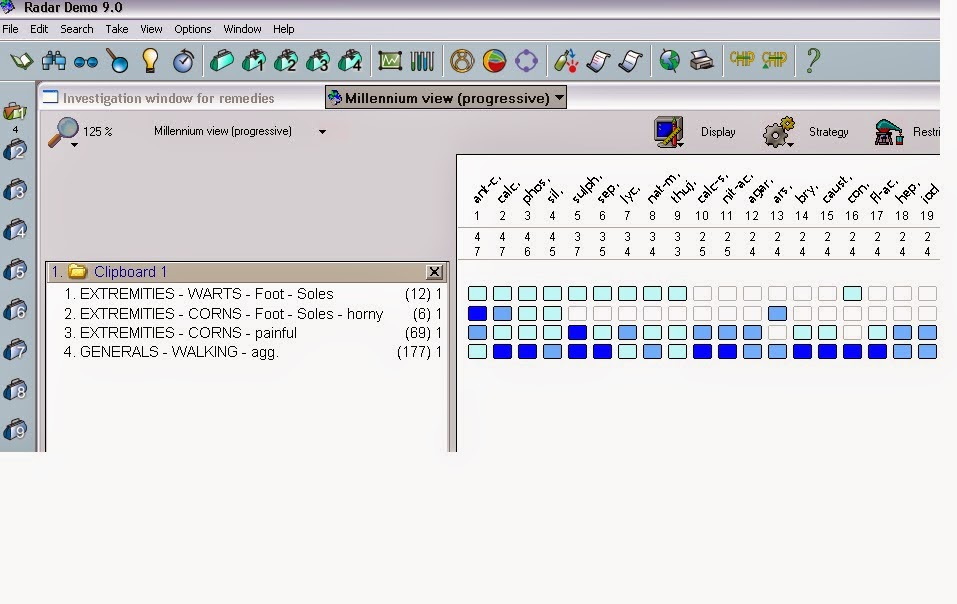Click con. light square in warts row
This screenshot has width=957, height=604.
tap(852, 294)
